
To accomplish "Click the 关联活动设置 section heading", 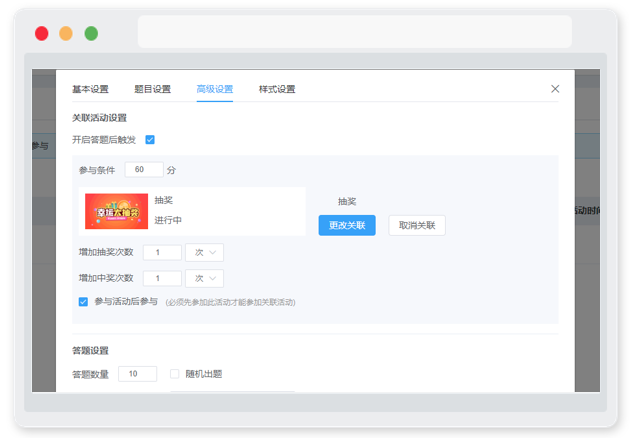I will (99, 118).
